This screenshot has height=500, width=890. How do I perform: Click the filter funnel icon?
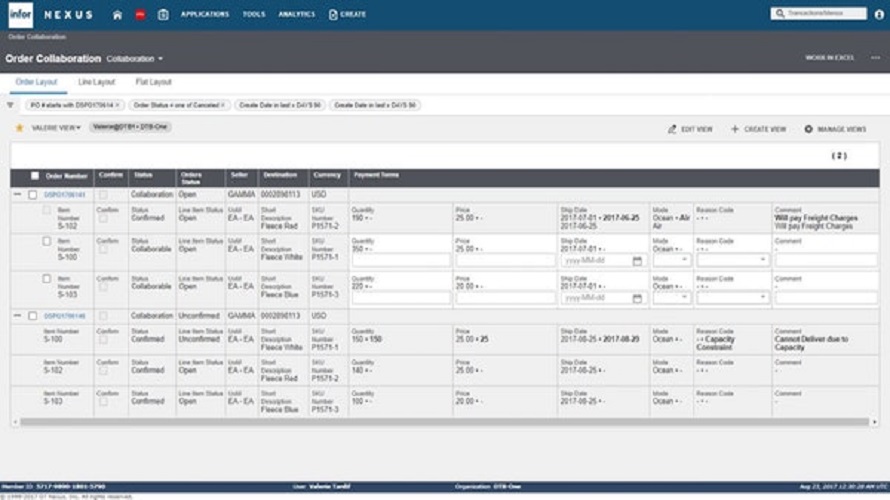[11, 104]
